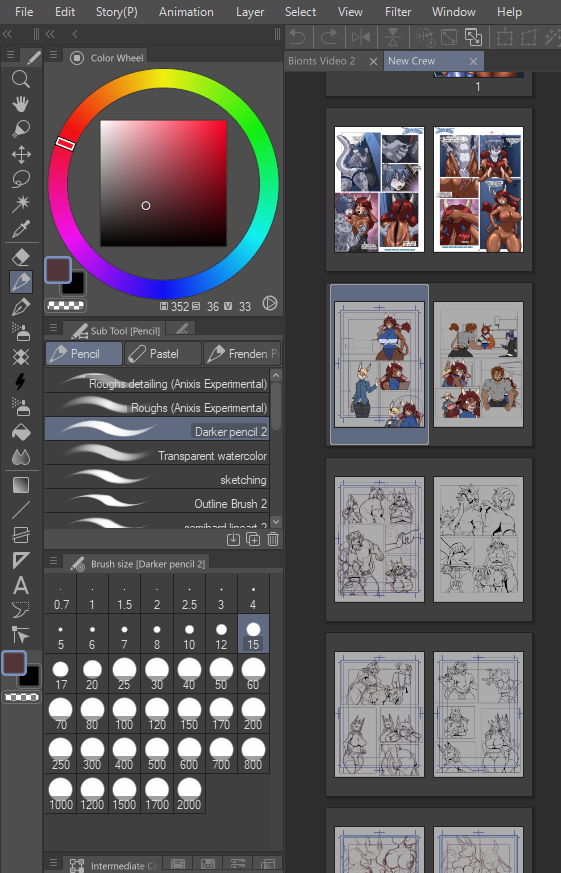The height and width of the screenshot is (873, 561).
Task: Open the Filter menu
Action: [398, 12]
